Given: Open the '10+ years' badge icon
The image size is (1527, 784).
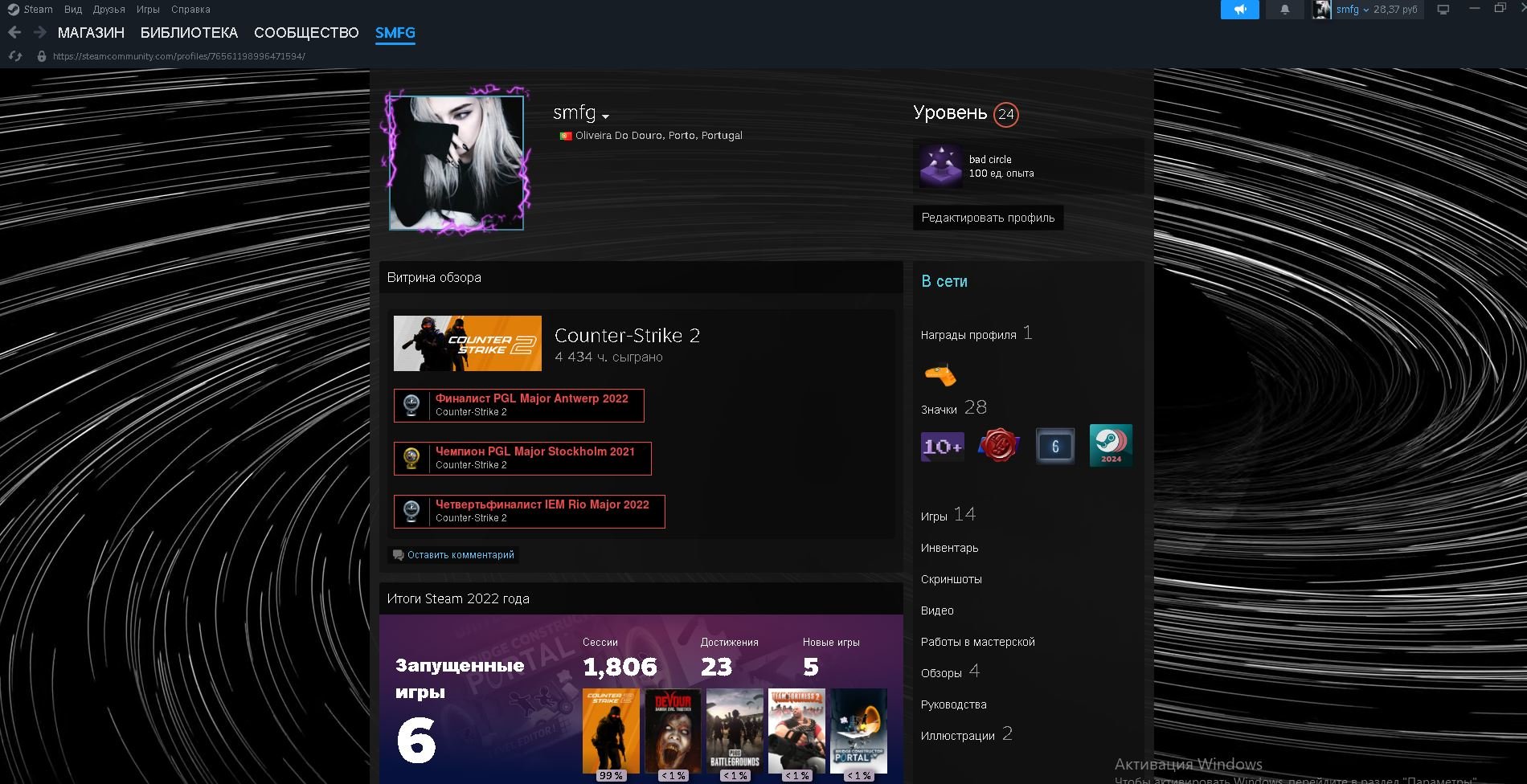Looking at the screenshot, I should click(x=941, y=447).
